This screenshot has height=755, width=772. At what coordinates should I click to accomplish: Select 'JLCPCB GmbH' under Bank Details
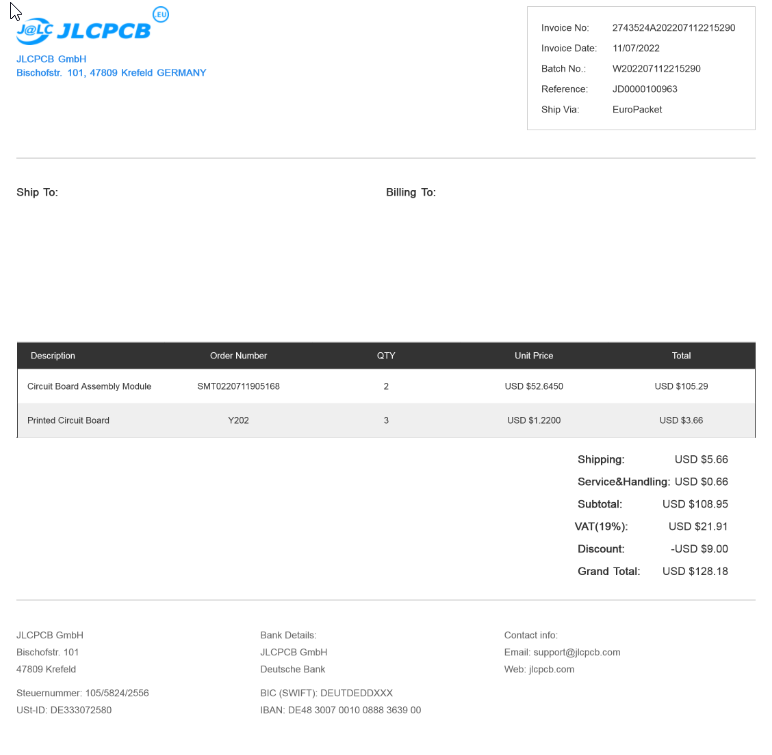293,653
